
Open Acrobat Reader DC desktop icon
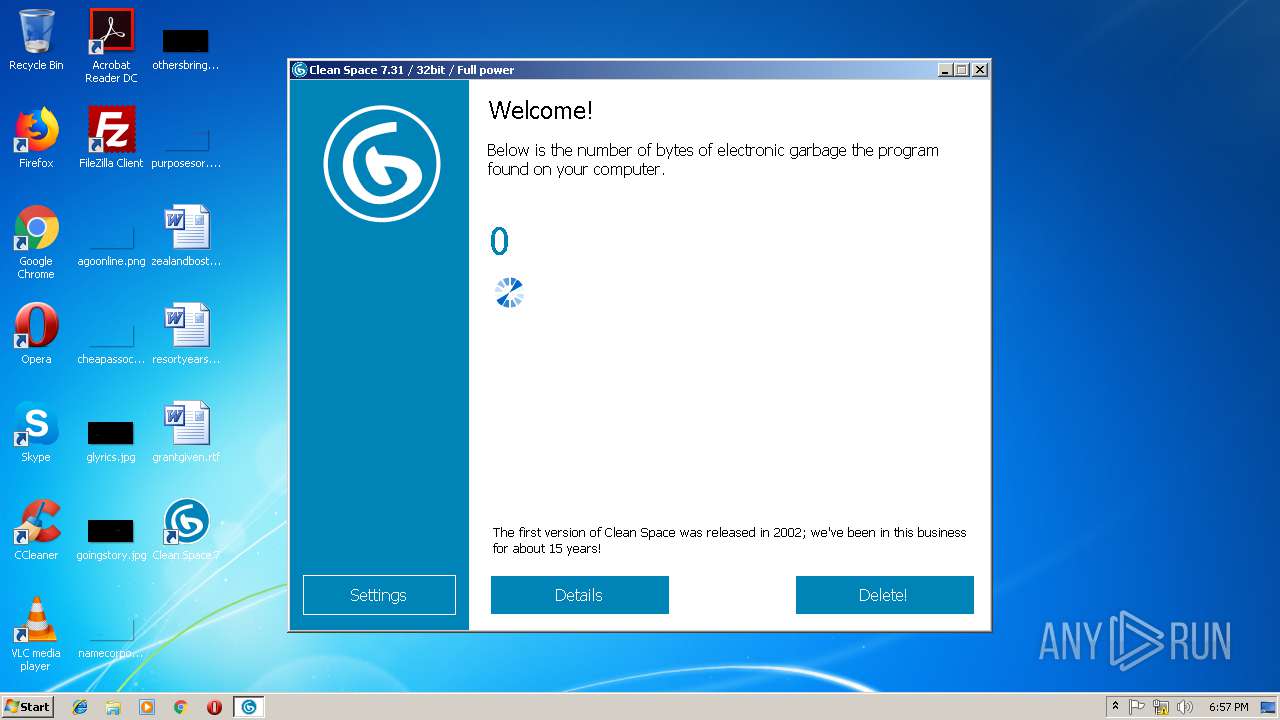[x=111, y=45]
